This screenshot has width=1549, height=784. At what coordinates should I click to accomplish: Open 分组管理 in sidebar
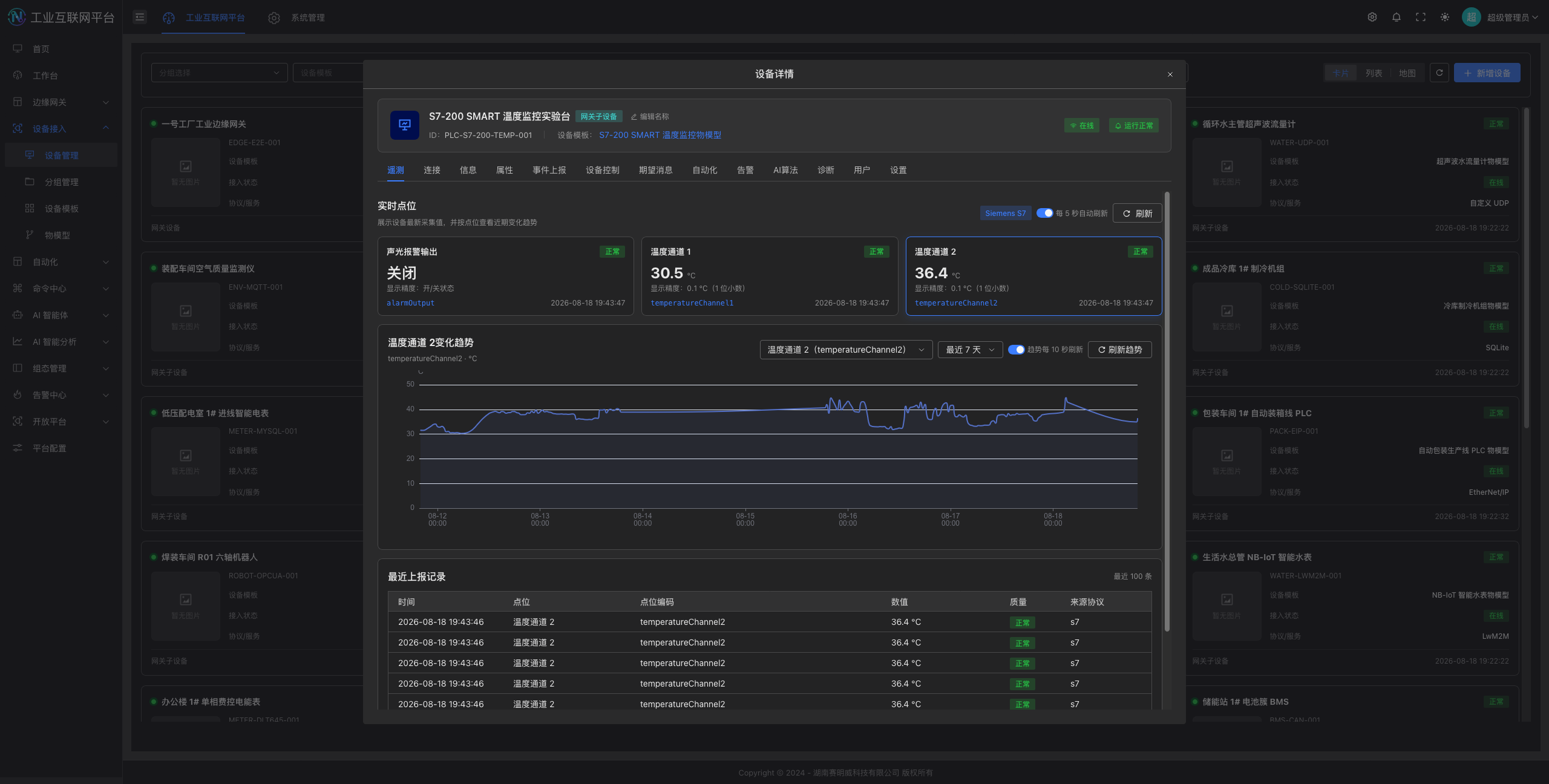[x=61, y=182]
